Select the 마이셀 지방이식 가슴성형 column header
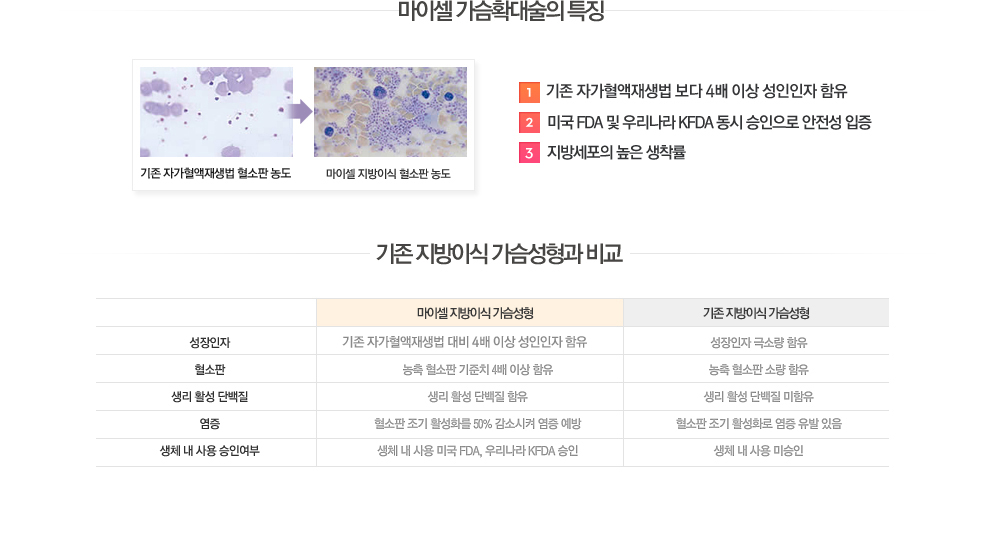The image size is (1000, 539). 469,313
